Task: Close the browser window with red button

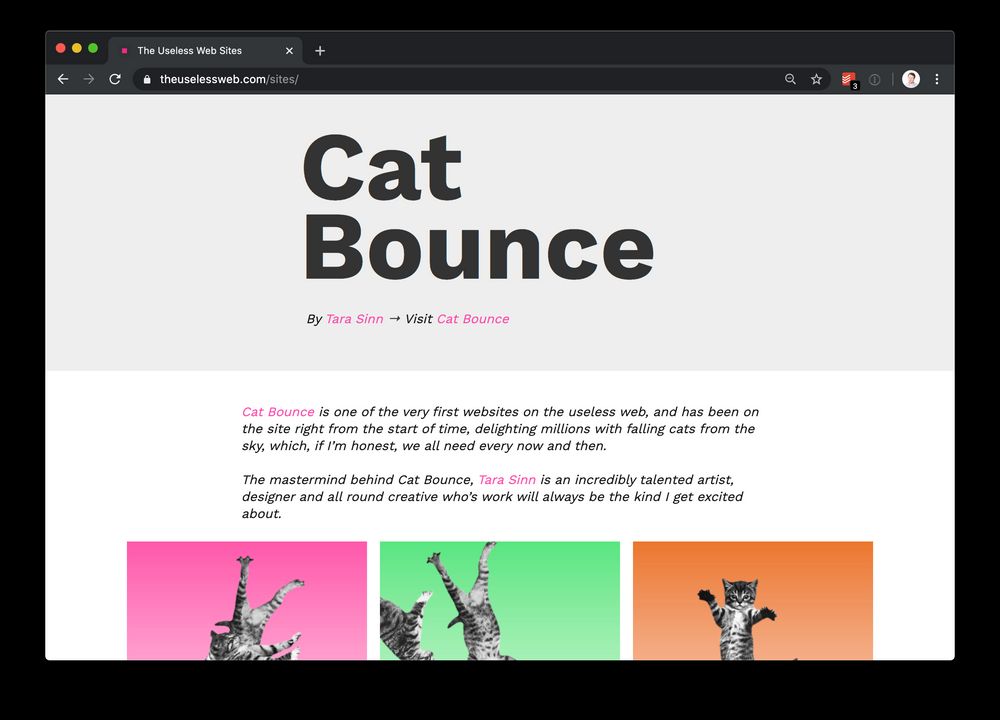Action: 61,48
